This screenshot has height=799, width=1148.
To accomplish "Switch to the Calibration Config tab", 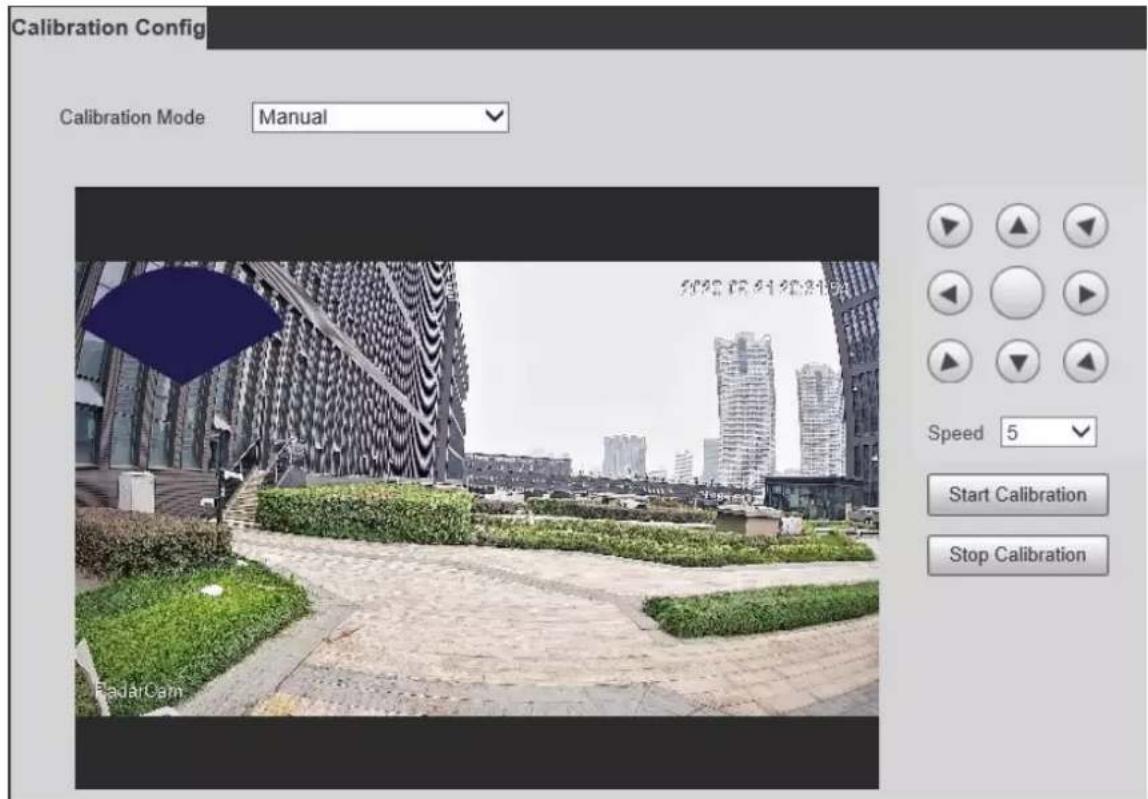I will (108, 28).
